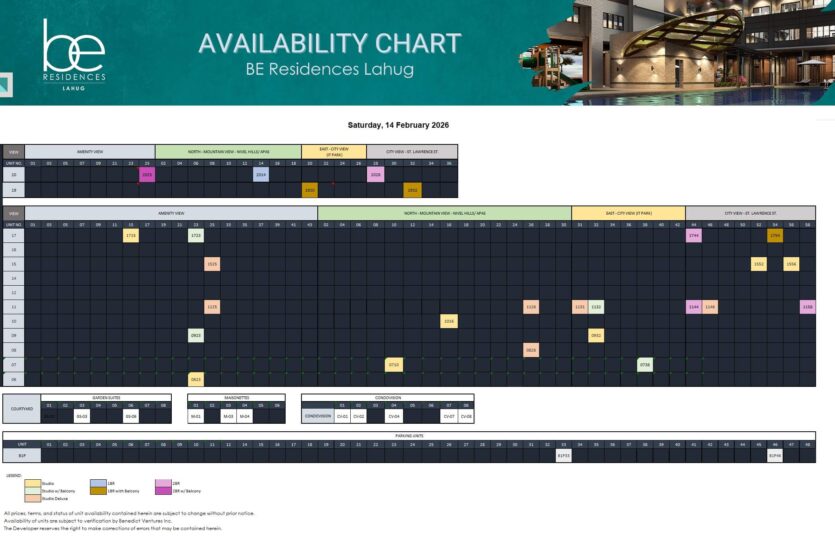Select maisonette M-01

click(196, 416)
